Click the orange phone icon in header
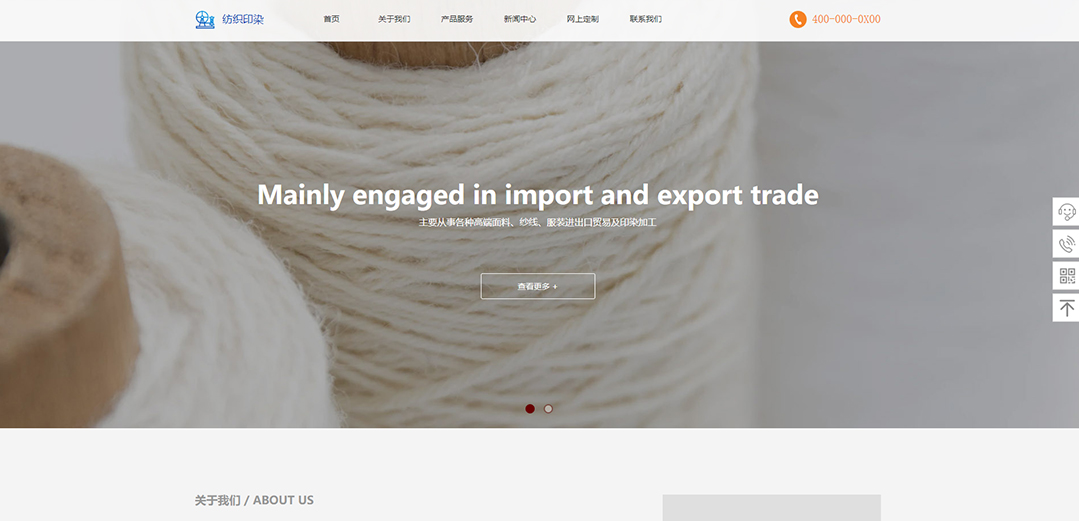The image size is (1079, 521). pos(798,19)
